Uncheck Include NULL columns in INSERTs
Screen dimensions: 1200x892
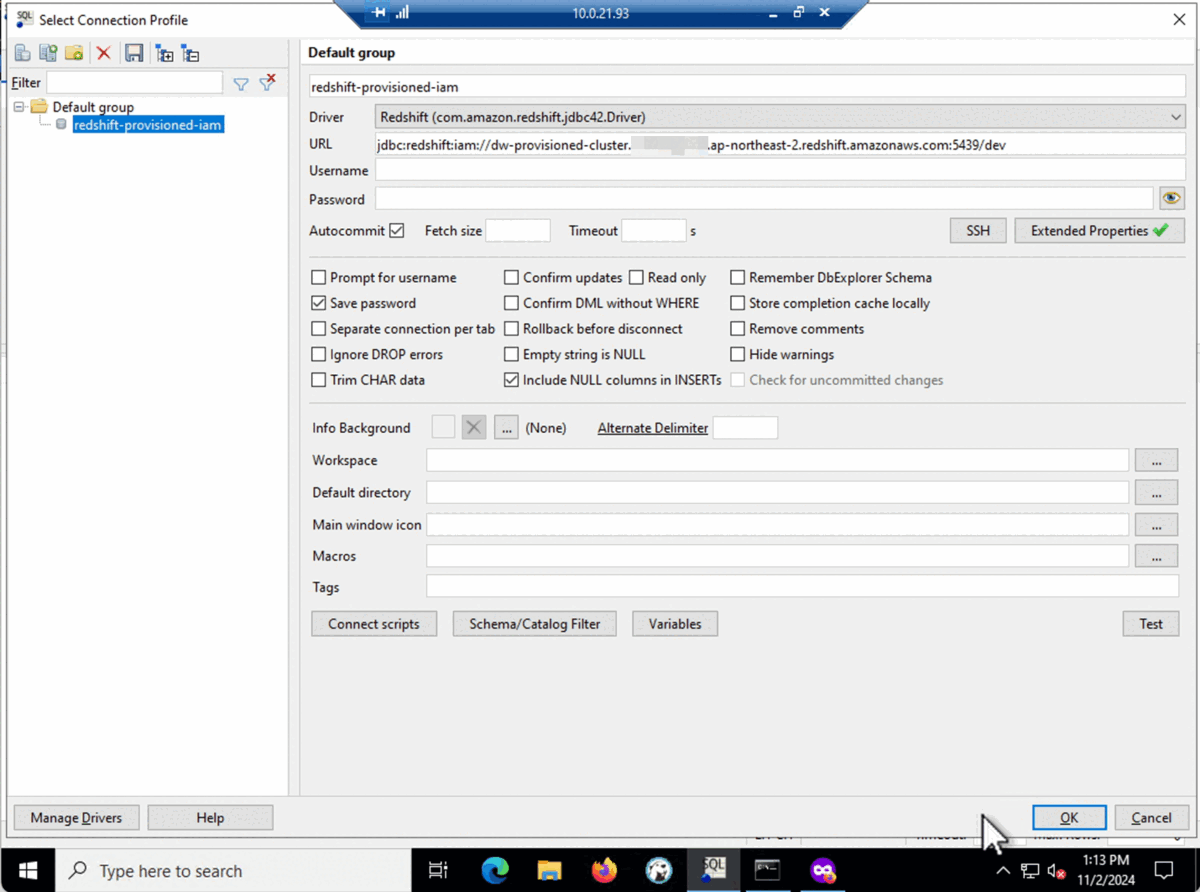(x=512, y=380)
